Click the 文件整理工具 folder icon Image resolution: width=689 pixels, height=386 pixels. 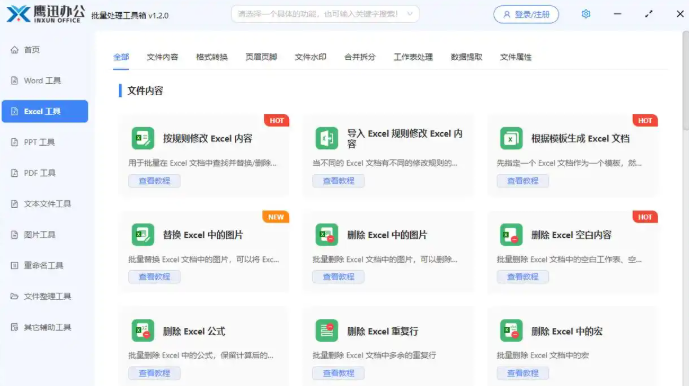(15, 296)
